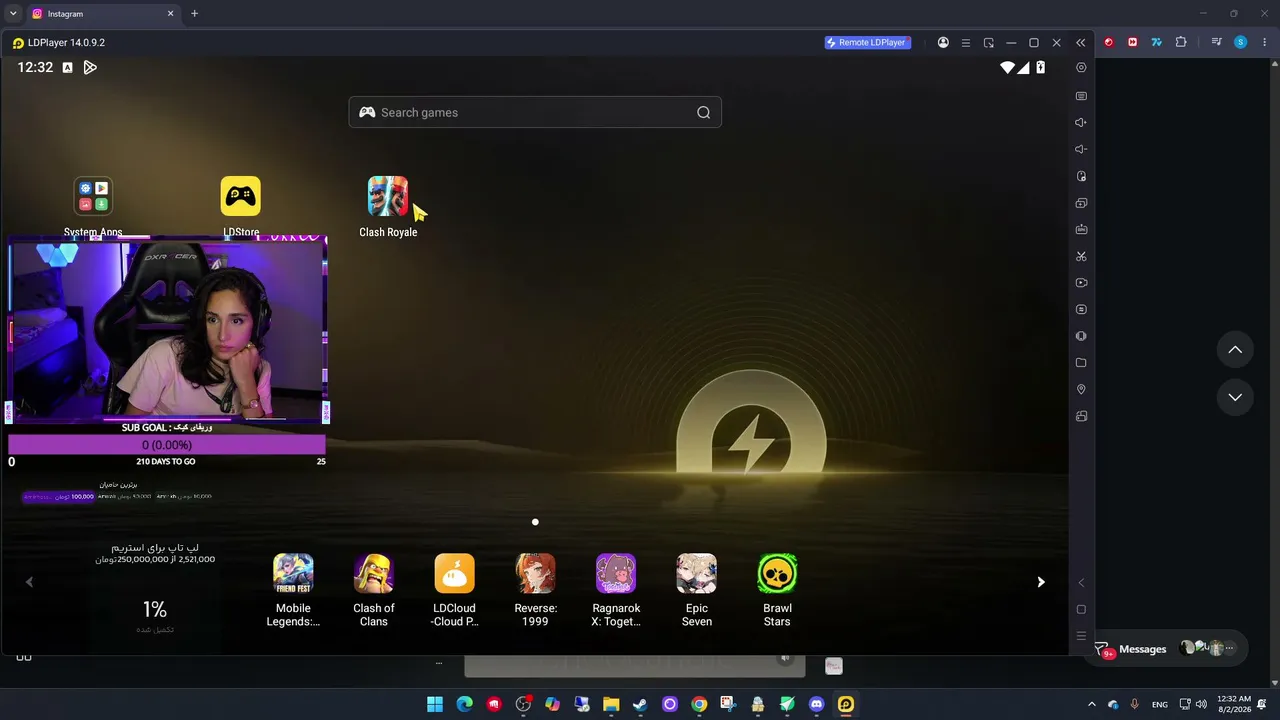Open the Windows Start menu

coord(435,704)
